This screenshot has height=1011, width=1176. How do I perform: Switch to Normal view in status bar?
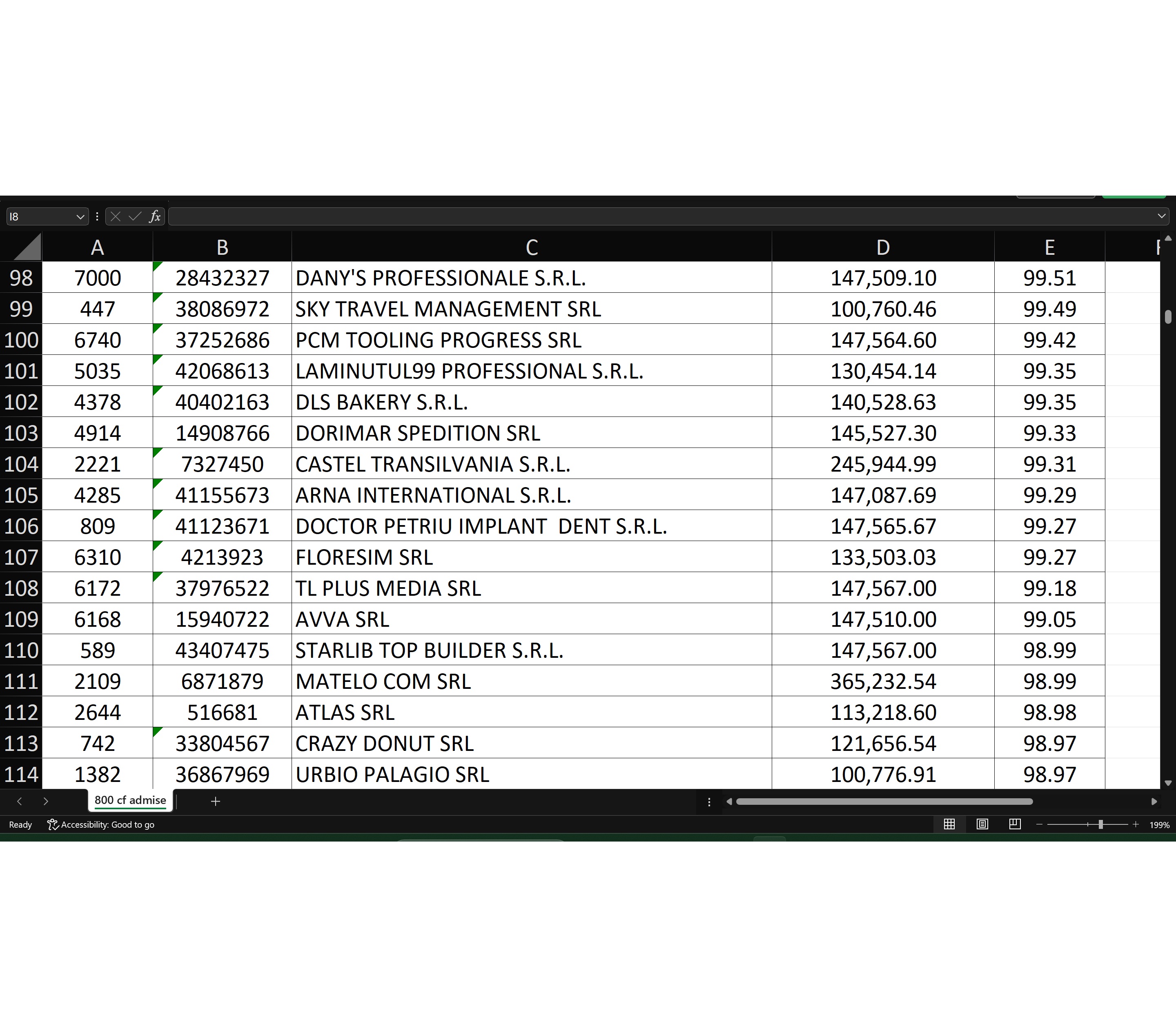click(949, 824)
